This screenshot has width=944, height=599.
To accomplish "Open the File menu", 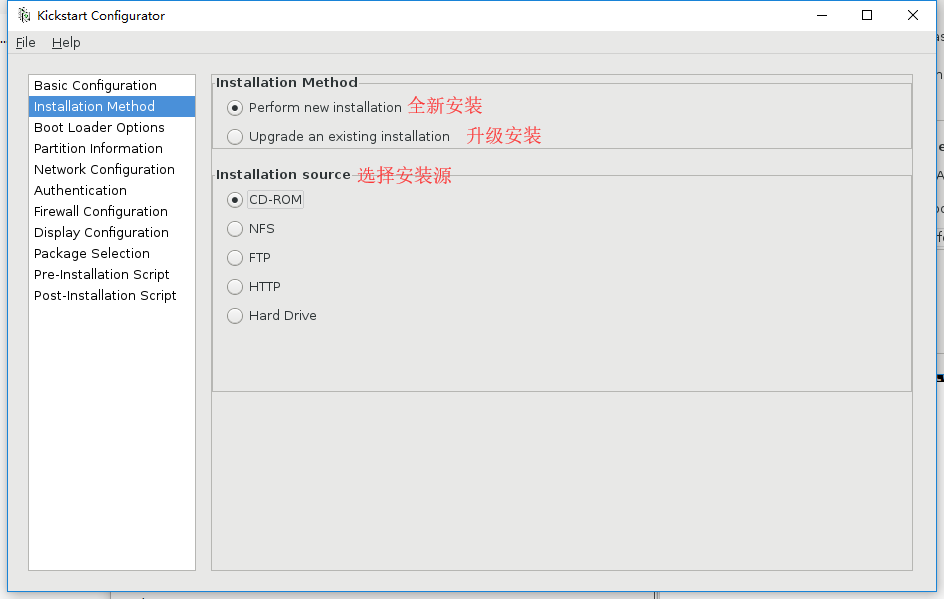I will [25, 43].
